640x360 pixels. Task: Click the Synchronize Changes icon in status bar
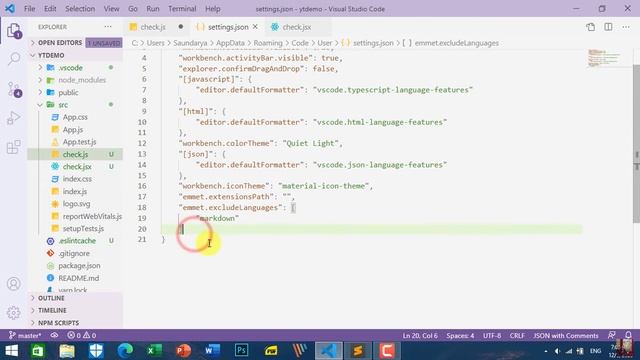[x=54, y=336]
